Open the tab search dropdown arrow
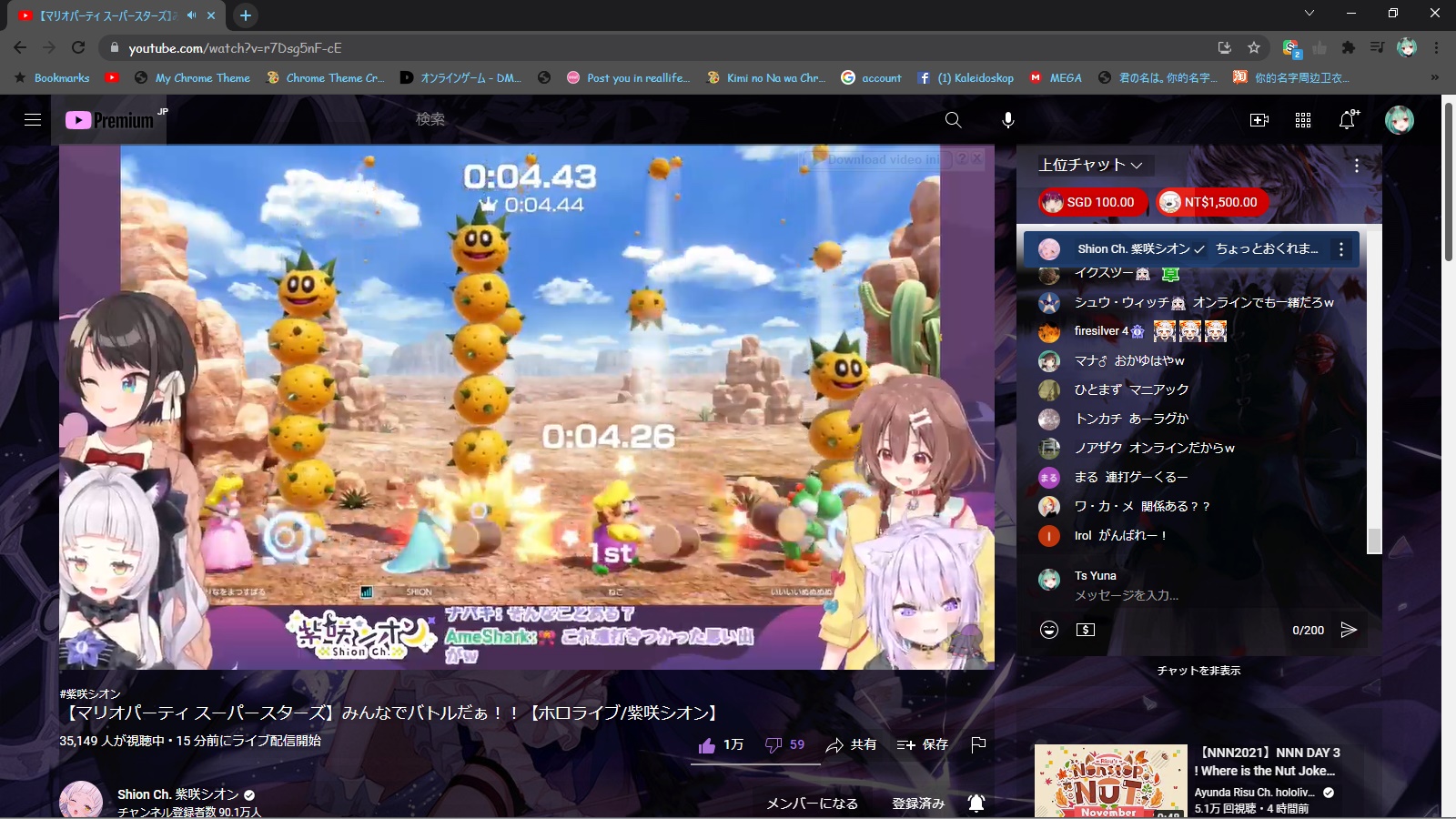This screenshot has width=1456, height=819. 1309,13
